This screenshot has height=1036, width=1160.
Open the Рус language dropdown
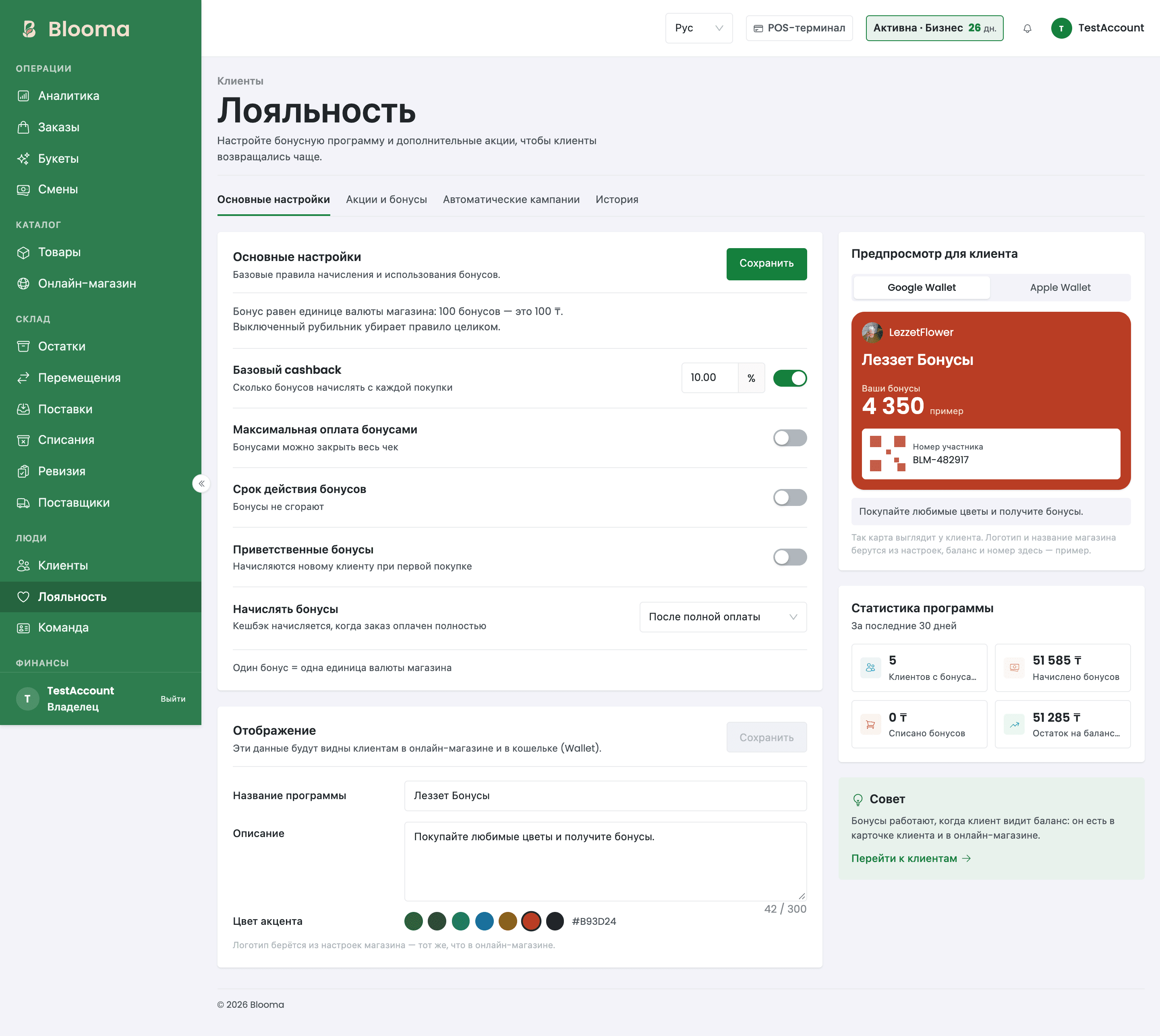click(x=699, y=28)
